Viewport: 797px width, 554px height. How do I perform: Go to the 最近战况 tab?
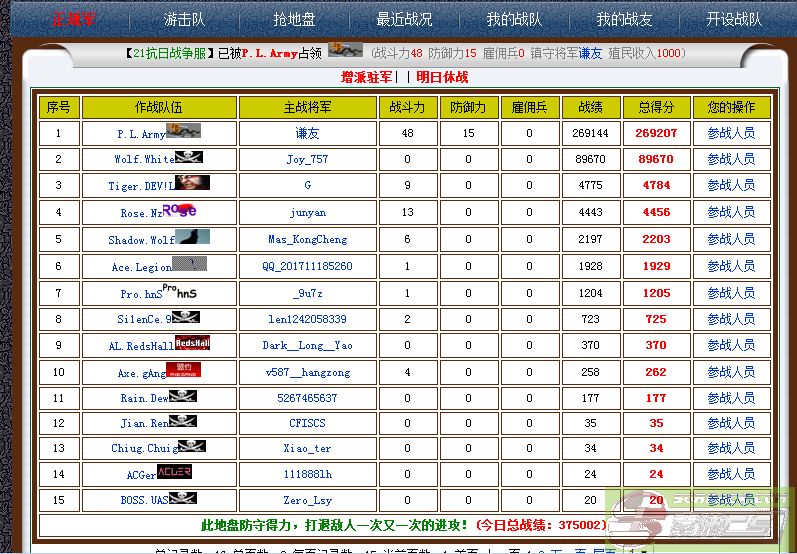coord(404,19)
